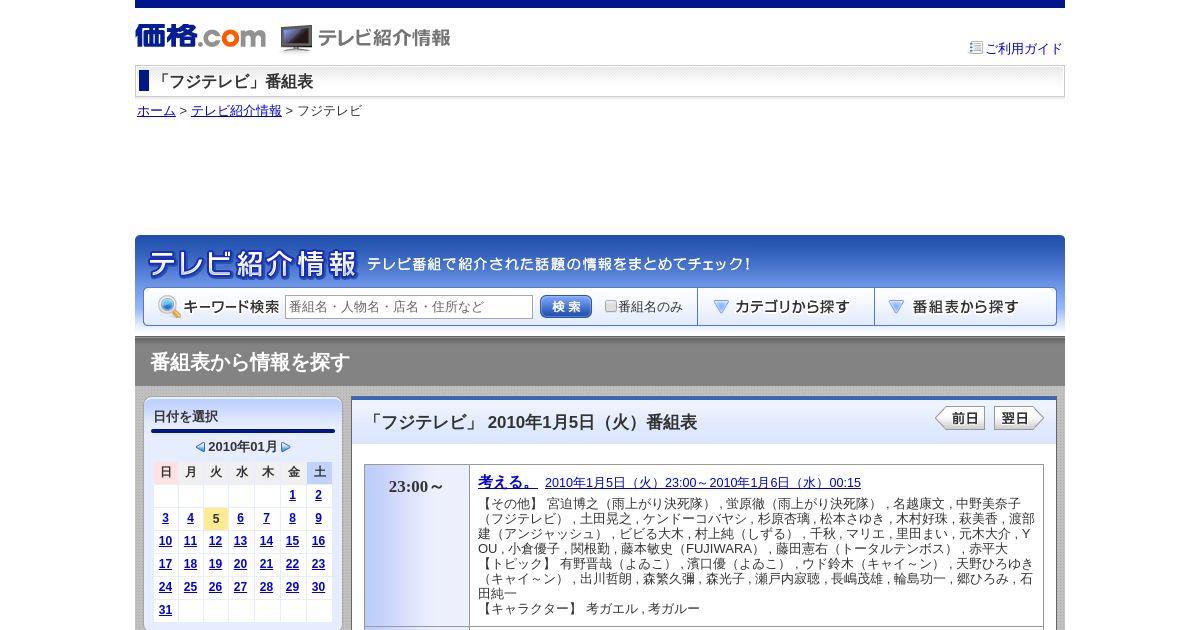Select January 7 in calendar
This screenshot has height=630, width=1200.
[267, 518]
